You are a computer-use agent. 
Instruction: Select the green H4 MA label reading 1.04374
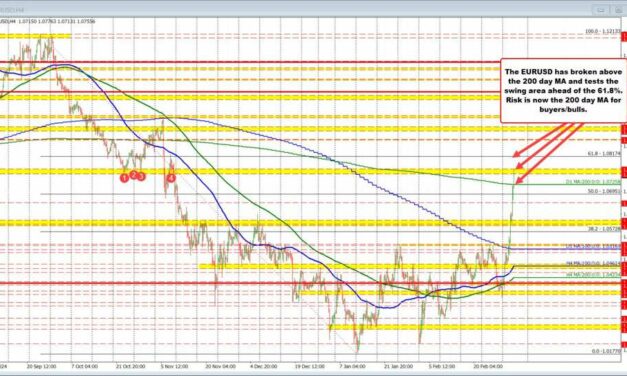point(593,275)
